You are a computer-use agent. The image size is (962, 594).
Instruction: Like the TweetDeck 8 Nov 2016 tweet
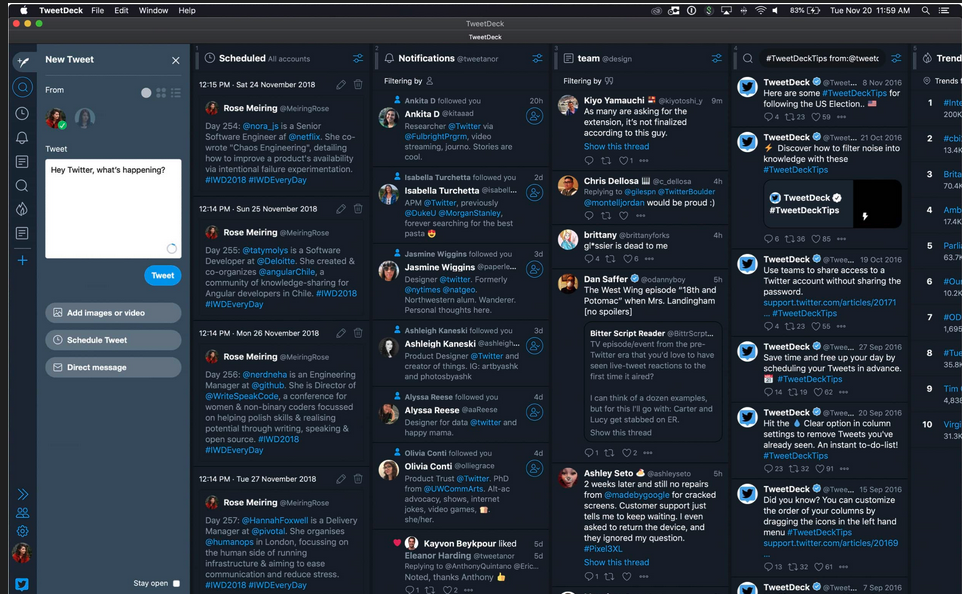tap(816, 117)
